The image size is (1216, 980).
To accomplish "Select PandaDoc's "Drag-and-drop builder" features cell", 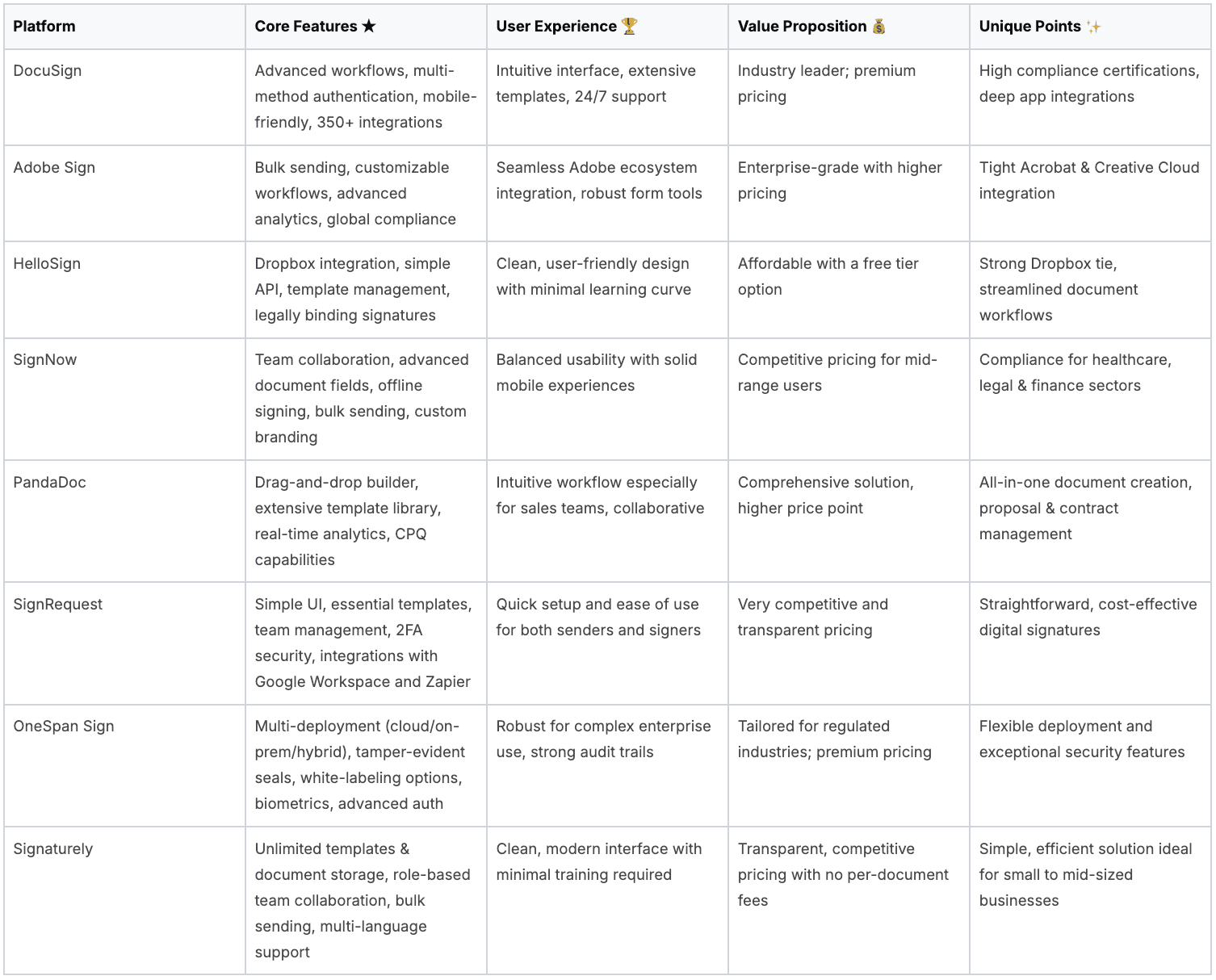I will [x=348, y=521].
